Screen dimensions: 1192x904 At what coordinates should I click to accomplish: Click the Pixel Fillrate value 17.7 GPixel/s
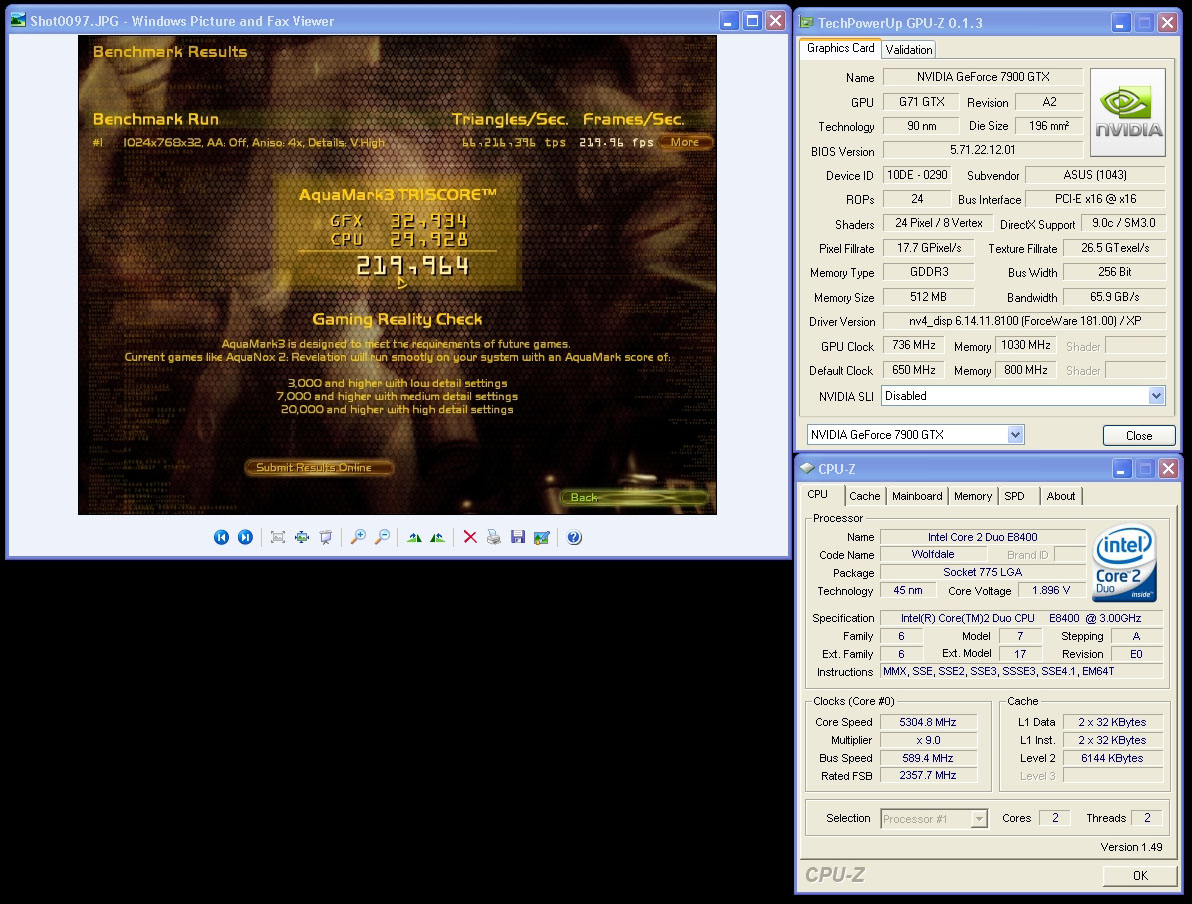[x=928, y=248]
